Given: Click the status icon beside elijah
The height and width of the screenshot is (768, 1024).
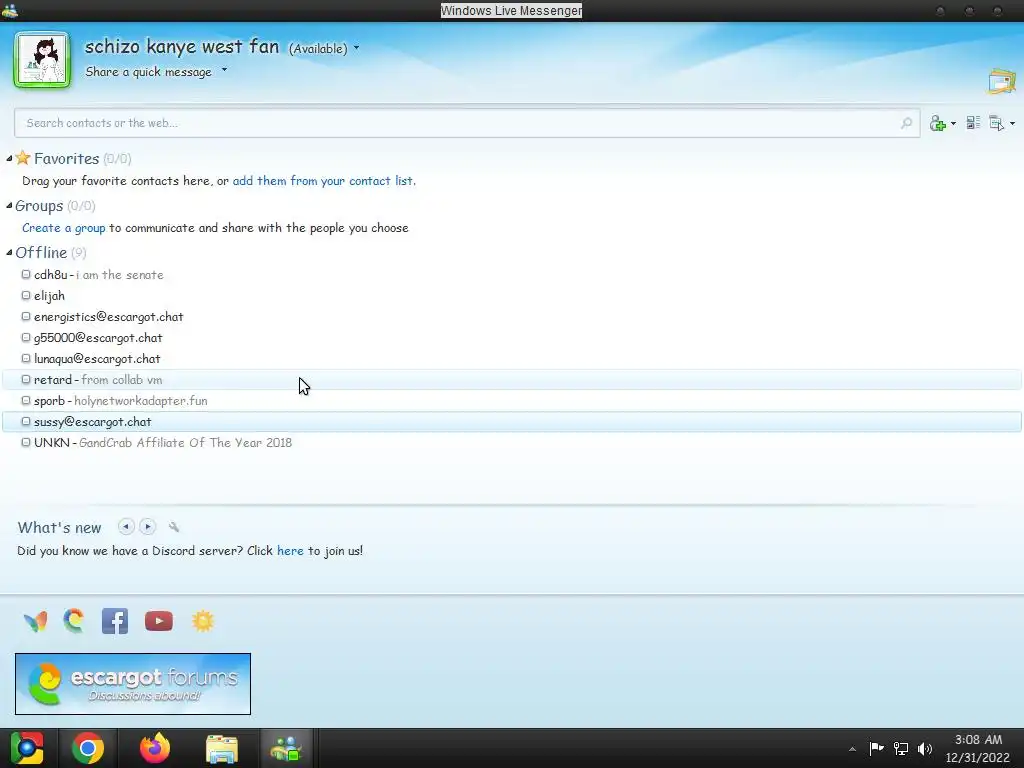Looking at the screenshot, I should [x=26, y=295].
